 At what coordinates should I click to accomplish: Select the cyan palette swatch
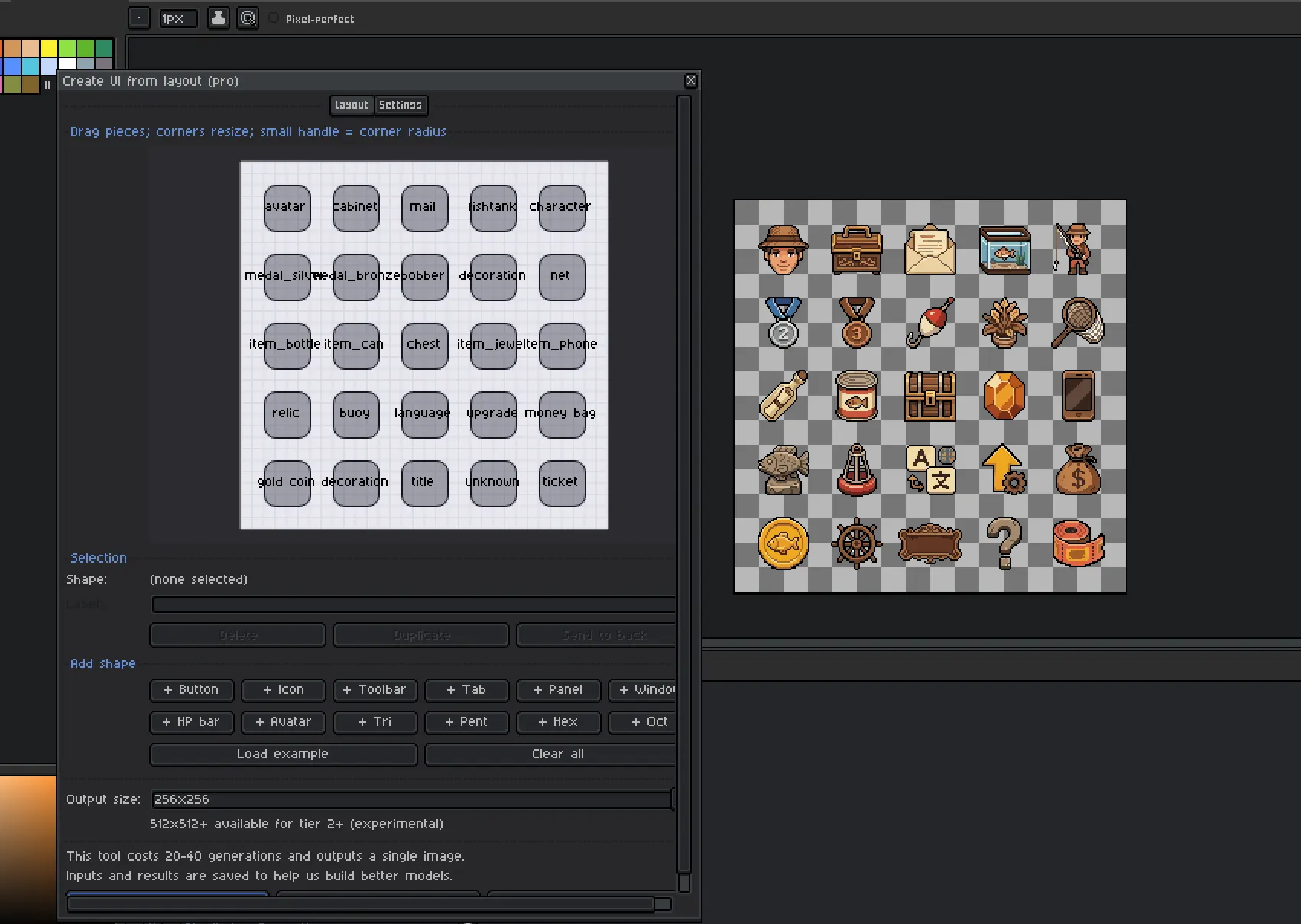(31, 66)
